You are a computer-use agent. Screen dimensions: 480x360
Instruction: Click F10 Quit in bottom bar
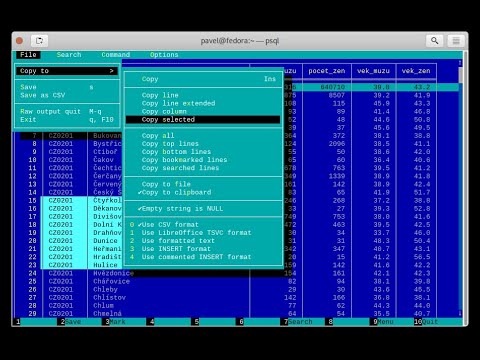coord(426,322)
